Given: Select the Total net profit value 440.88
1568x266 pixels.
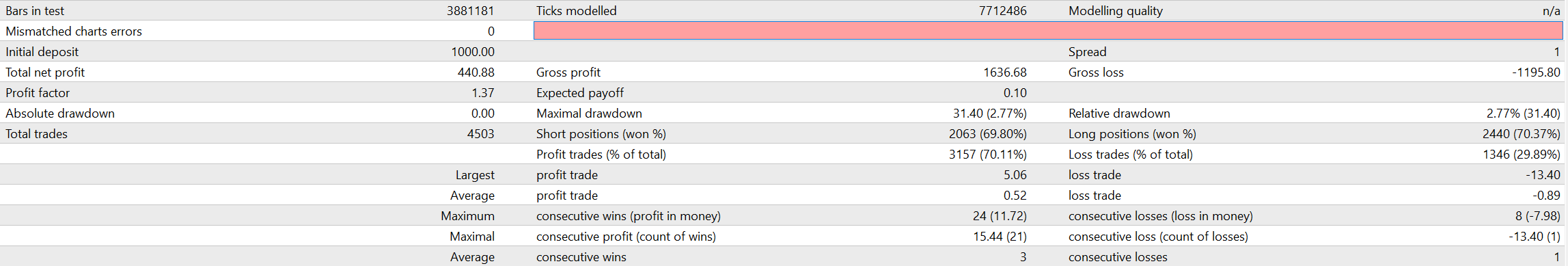Looking at the screenshot, I should [x=476, y=72].
